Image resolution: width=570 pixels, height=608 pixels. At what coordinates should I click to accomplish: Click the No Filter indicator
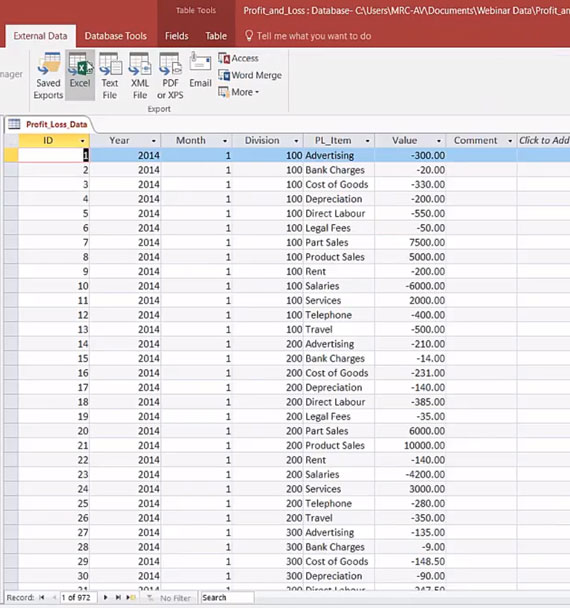(x=170, y=598)
